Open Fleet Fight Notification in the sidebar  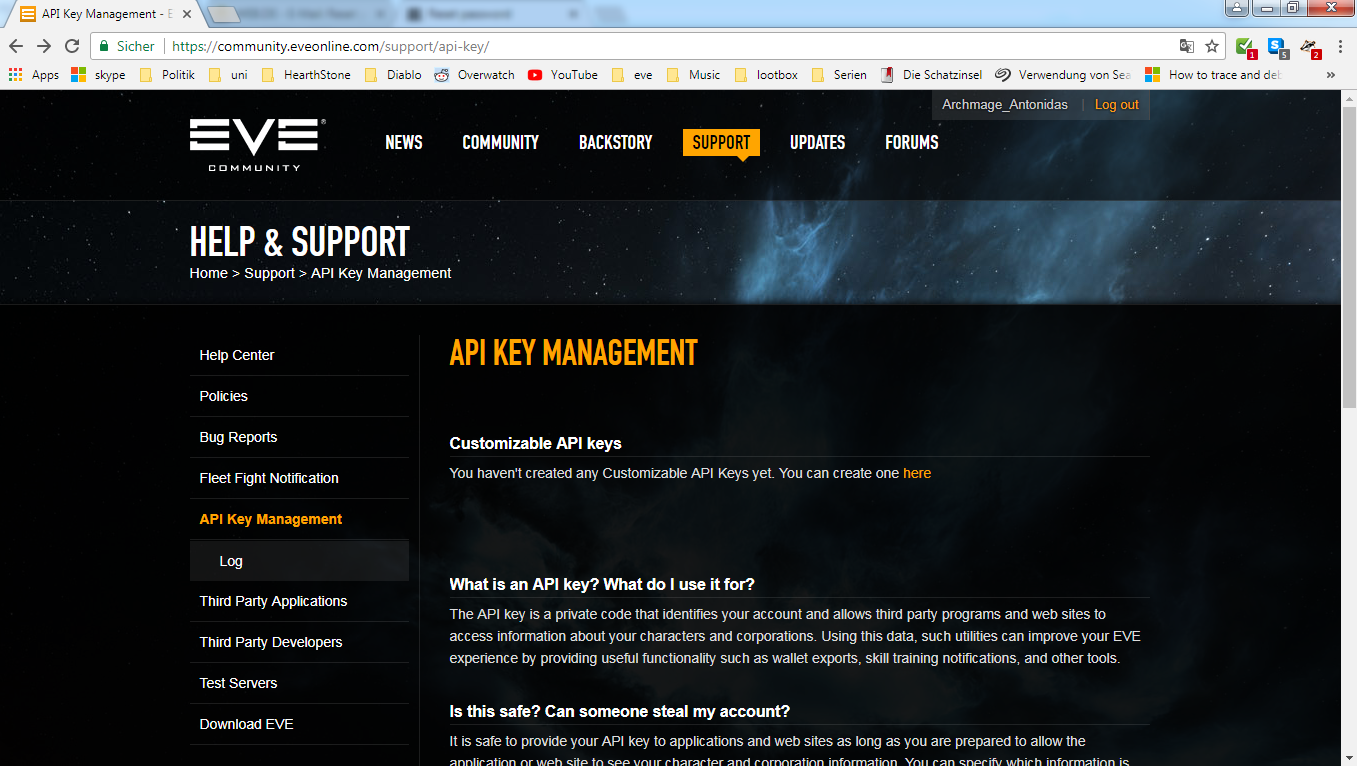(299, 478)
